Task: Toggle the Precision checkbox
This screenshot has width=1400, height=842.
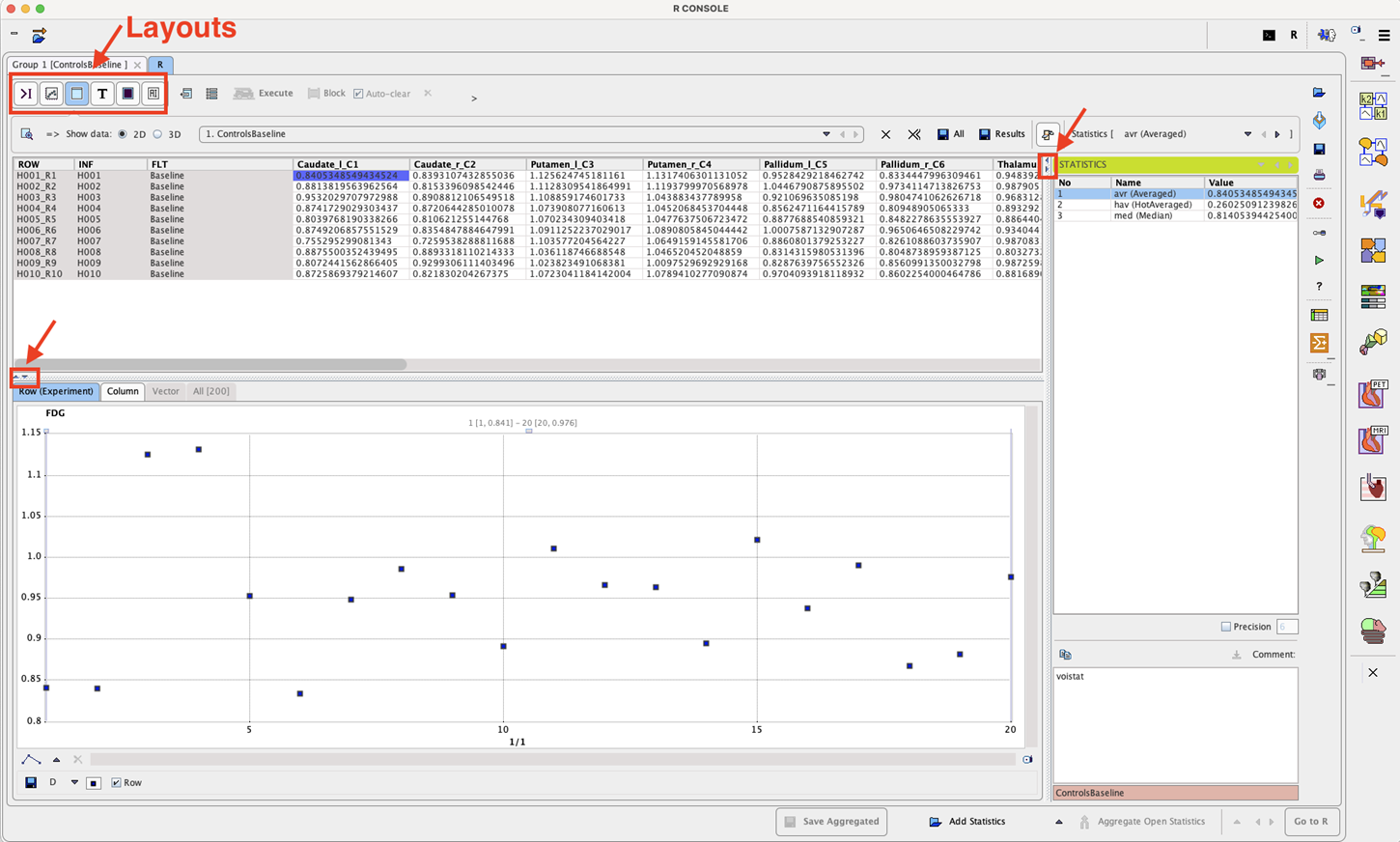Action: (1226, 627)
